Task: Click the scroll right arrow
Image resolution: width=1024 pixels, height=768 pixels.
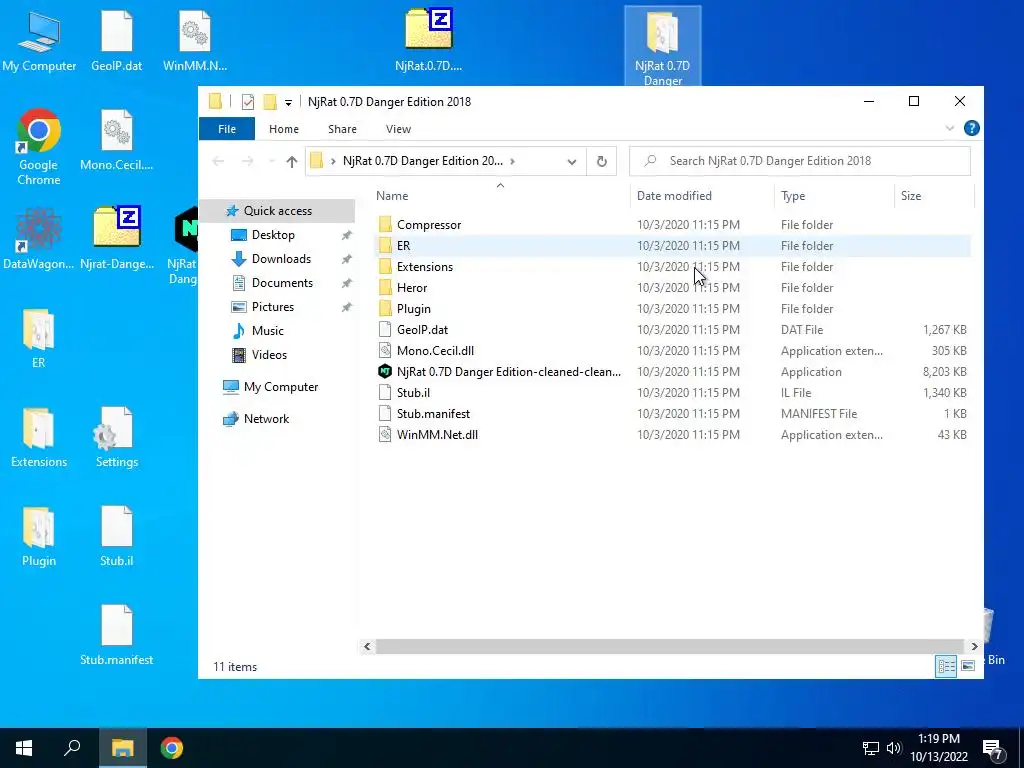Action: point(974,646)
